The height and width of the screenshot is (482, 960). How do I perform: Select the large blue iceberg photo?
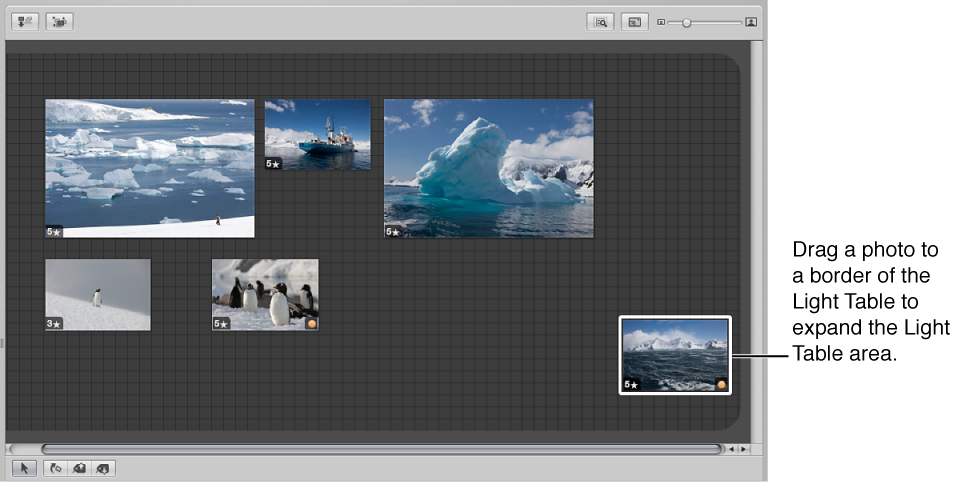click(488, 167)
